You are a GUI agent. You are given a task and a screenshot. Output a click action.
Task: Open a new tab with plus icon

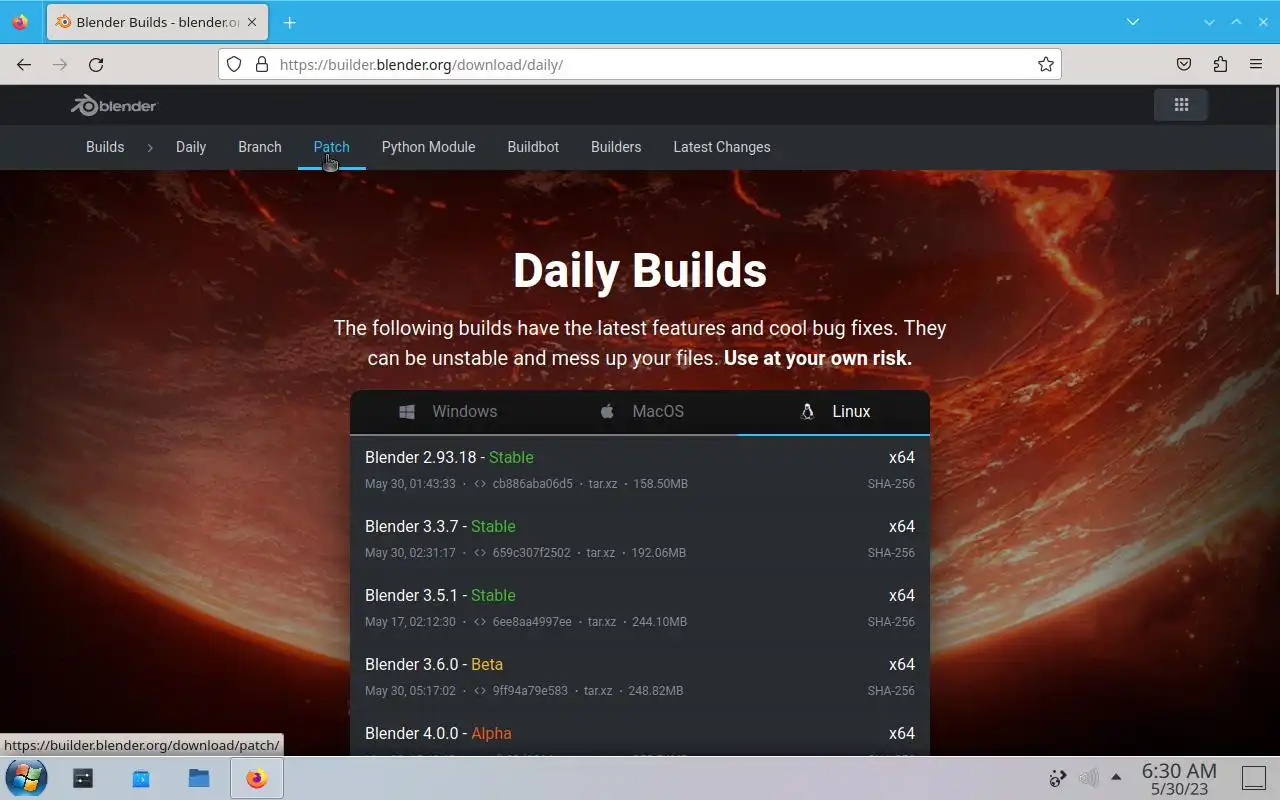pyautogui.click(x=289, y=22)
